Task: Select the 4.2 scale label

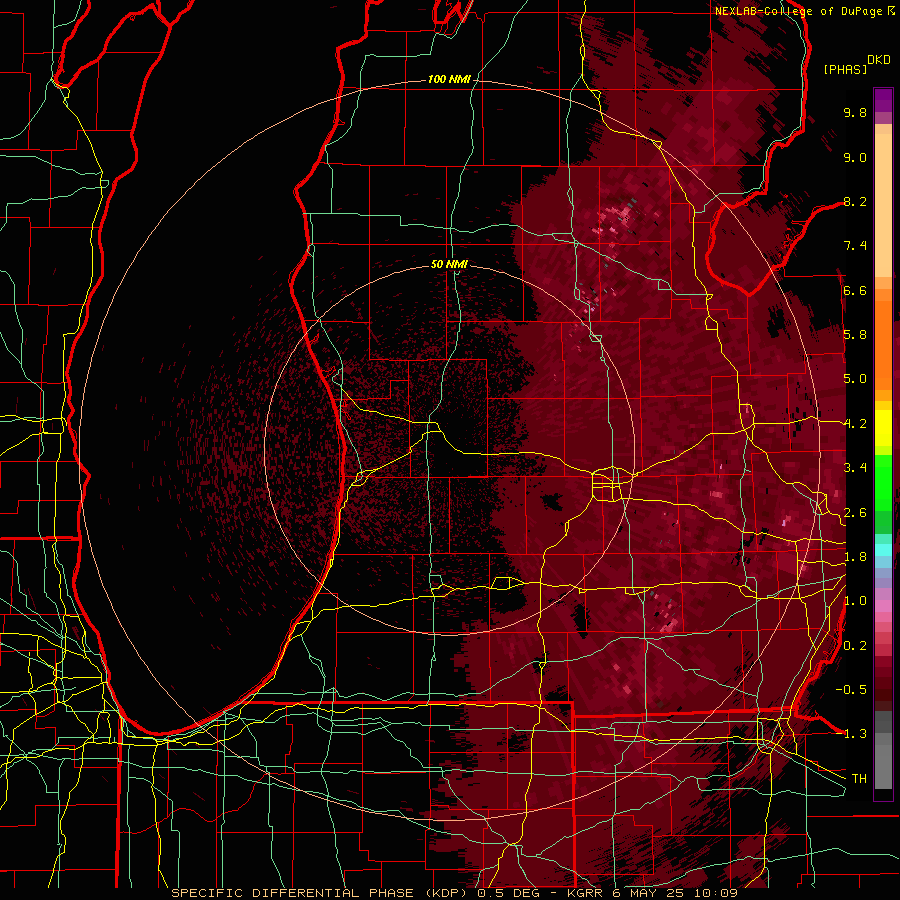Action: click(x=855, y=424)
